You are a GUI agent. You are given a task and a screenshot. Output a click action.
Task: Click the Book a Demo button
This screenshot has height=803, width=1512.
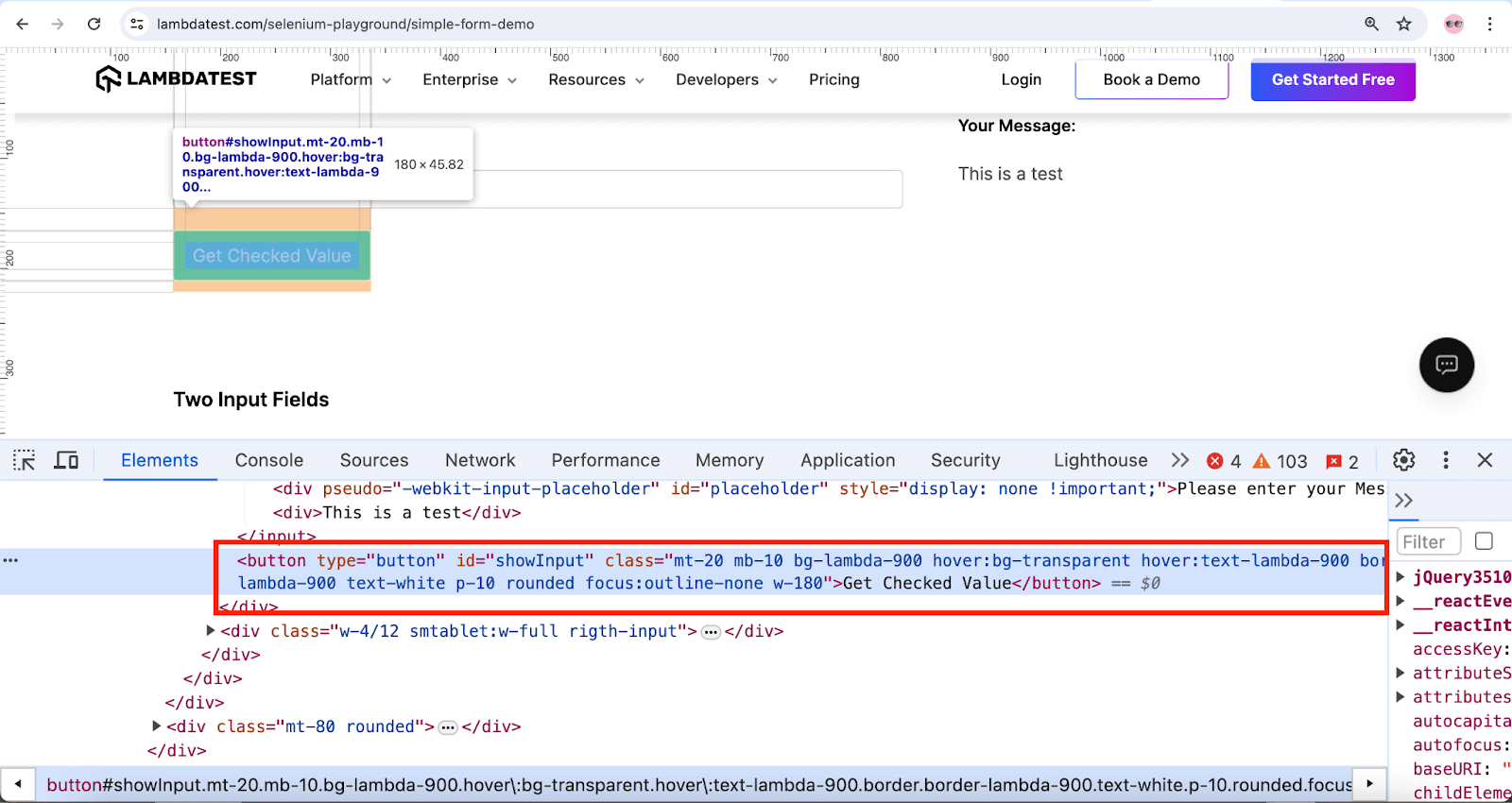pyautogui.click(x=1151, y=80)
